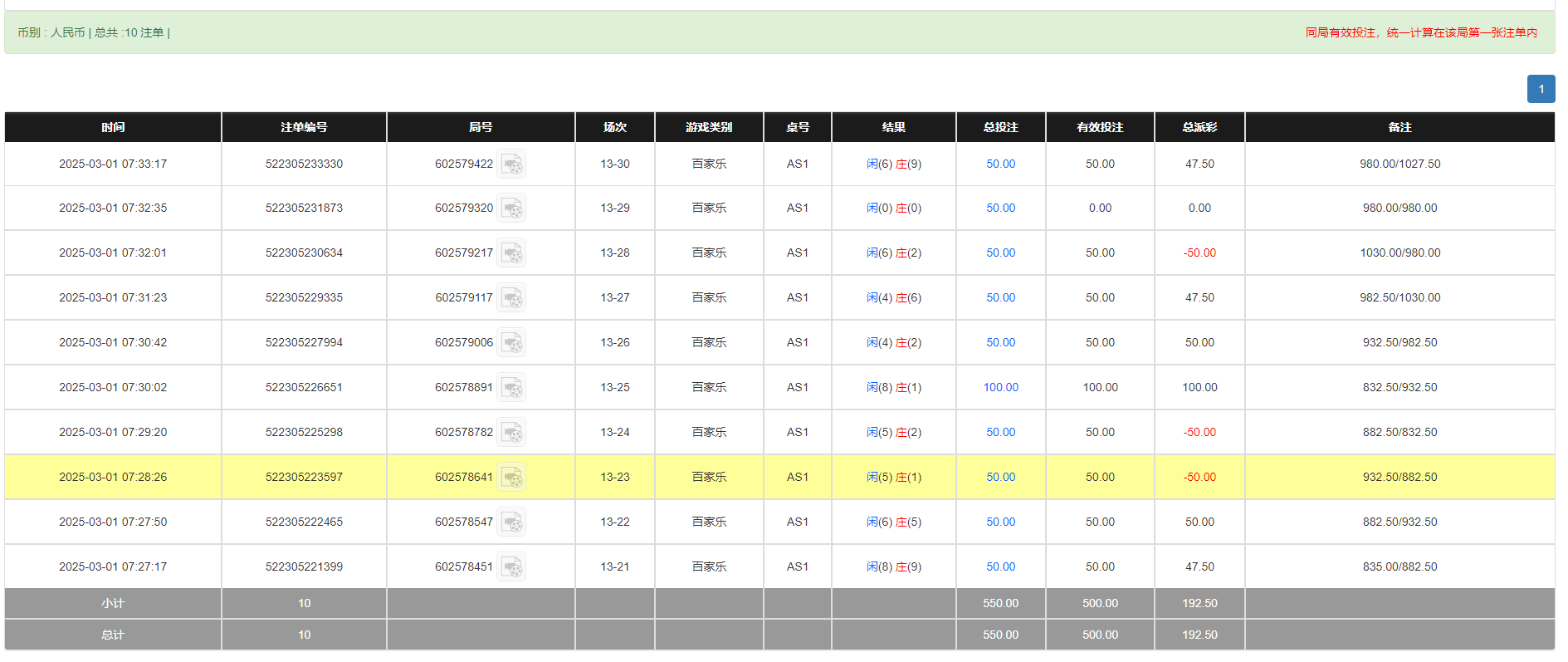Click 50.00 total bet for session 13-21
Screen dimensions: 1568x662
click(x=1000, y=567)
